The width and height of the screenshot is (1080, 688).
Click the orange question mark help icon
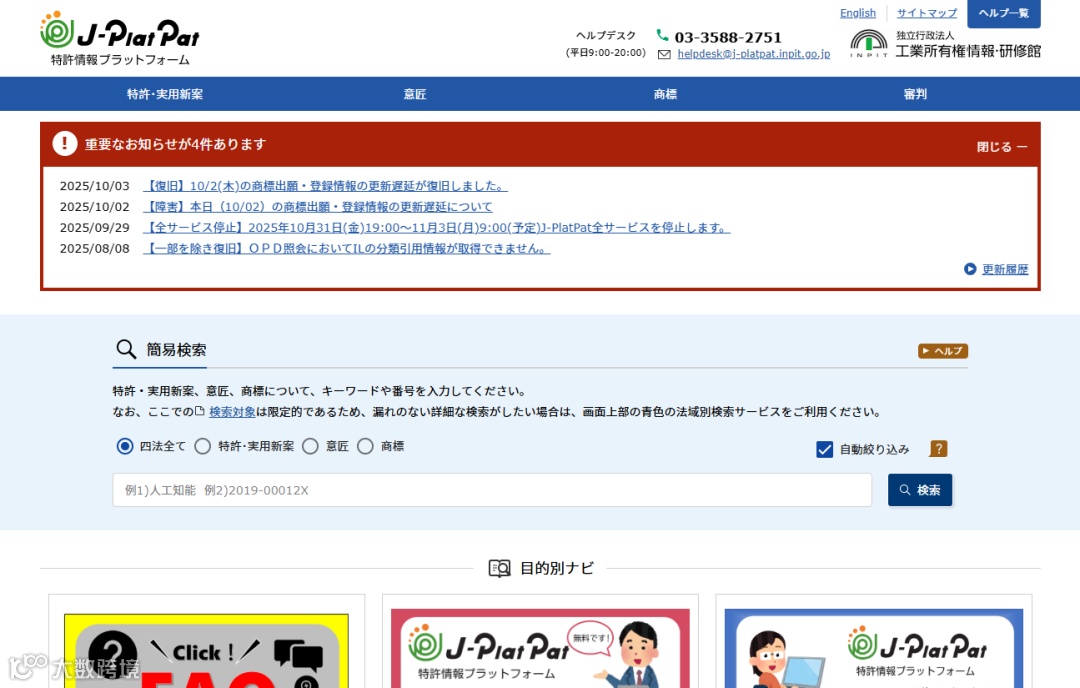click(938, 449)
